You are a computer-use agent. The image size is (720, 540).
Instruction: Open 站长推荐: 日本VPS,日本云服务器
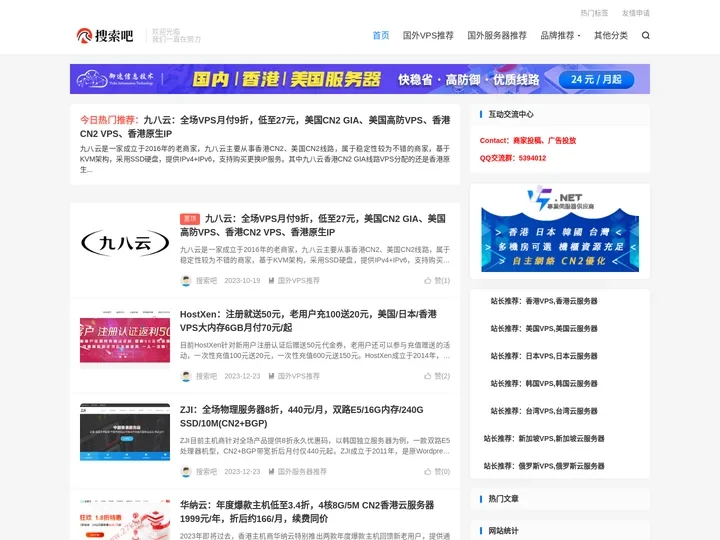(x=544, y=356)
